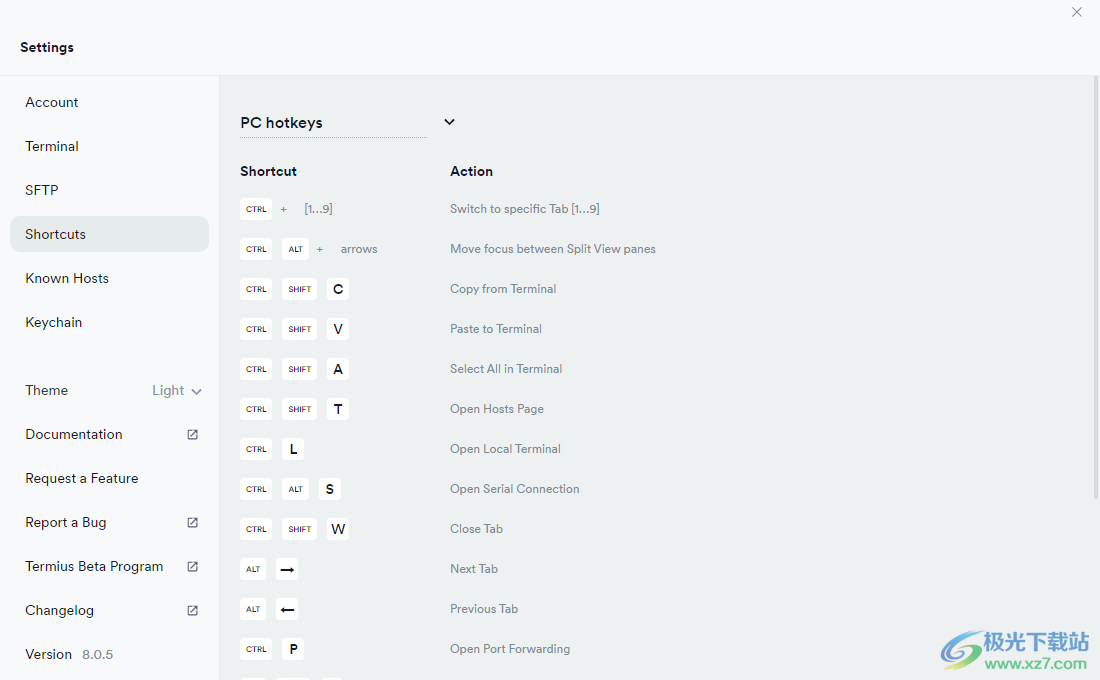Click the 'Copy from Terminal' action text

[503, 289]
